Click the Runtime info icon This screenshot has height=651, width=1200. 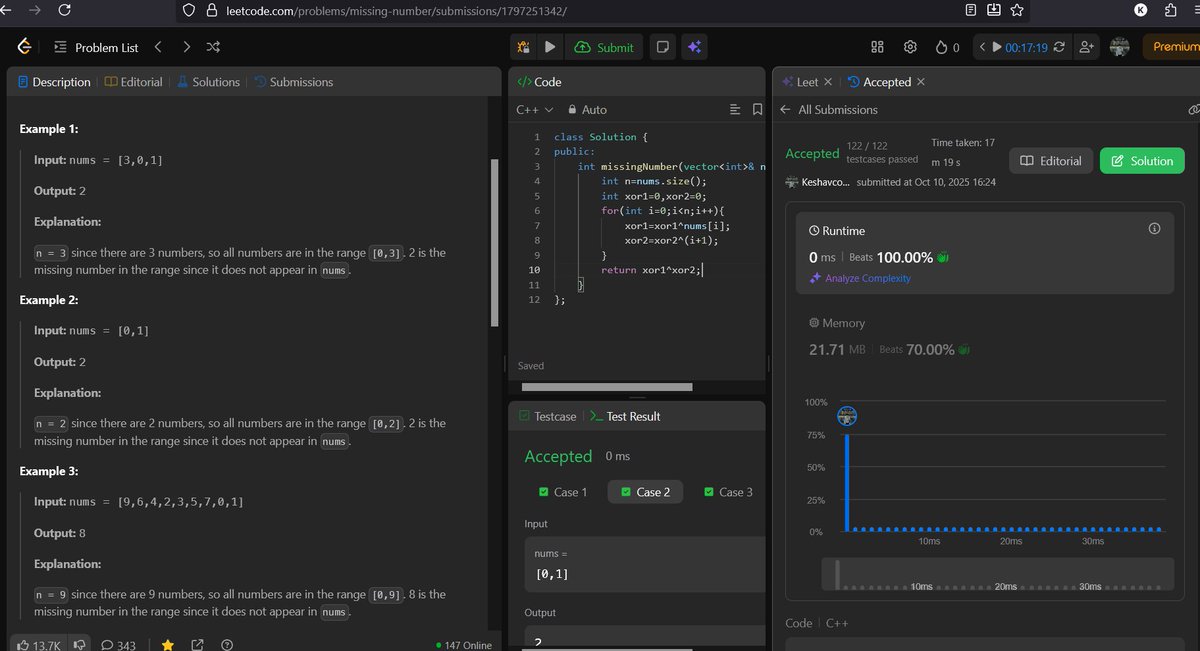[1154, 229]
